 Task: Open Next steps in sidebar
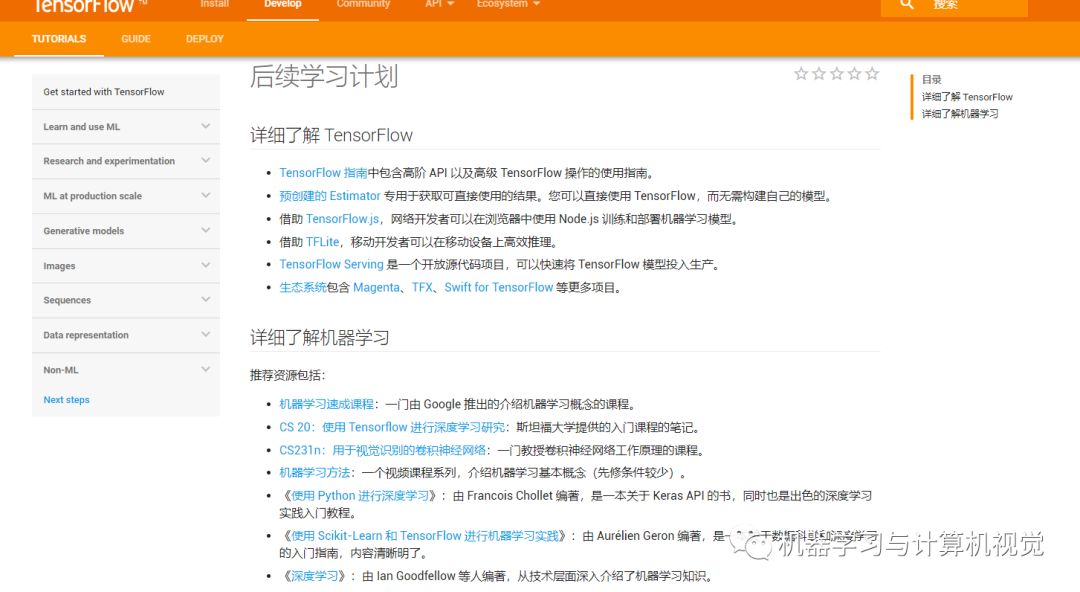[66, 400]
